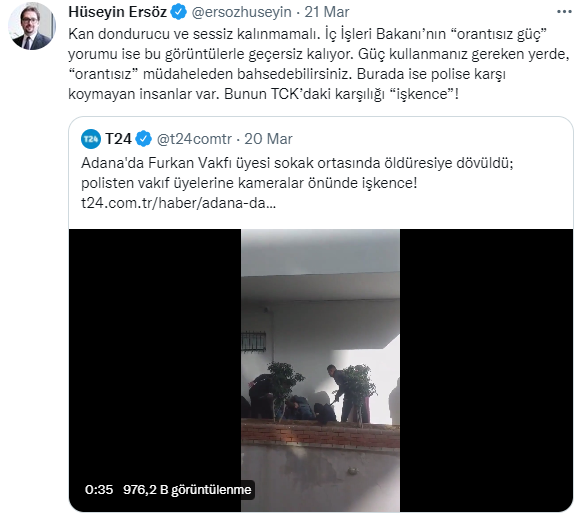
Task: Open the @t24comtr handle
Action: coord(194,139)
